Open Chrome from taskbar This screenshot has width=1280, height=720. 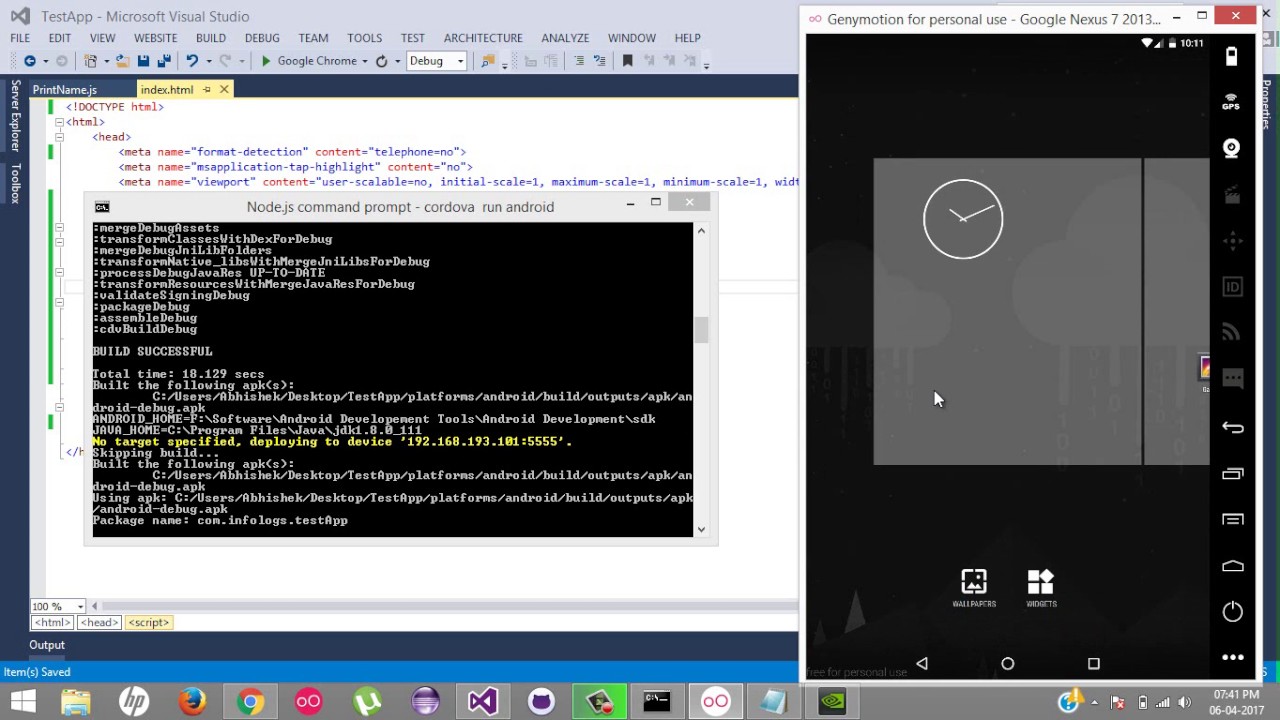tap(250, 701)
